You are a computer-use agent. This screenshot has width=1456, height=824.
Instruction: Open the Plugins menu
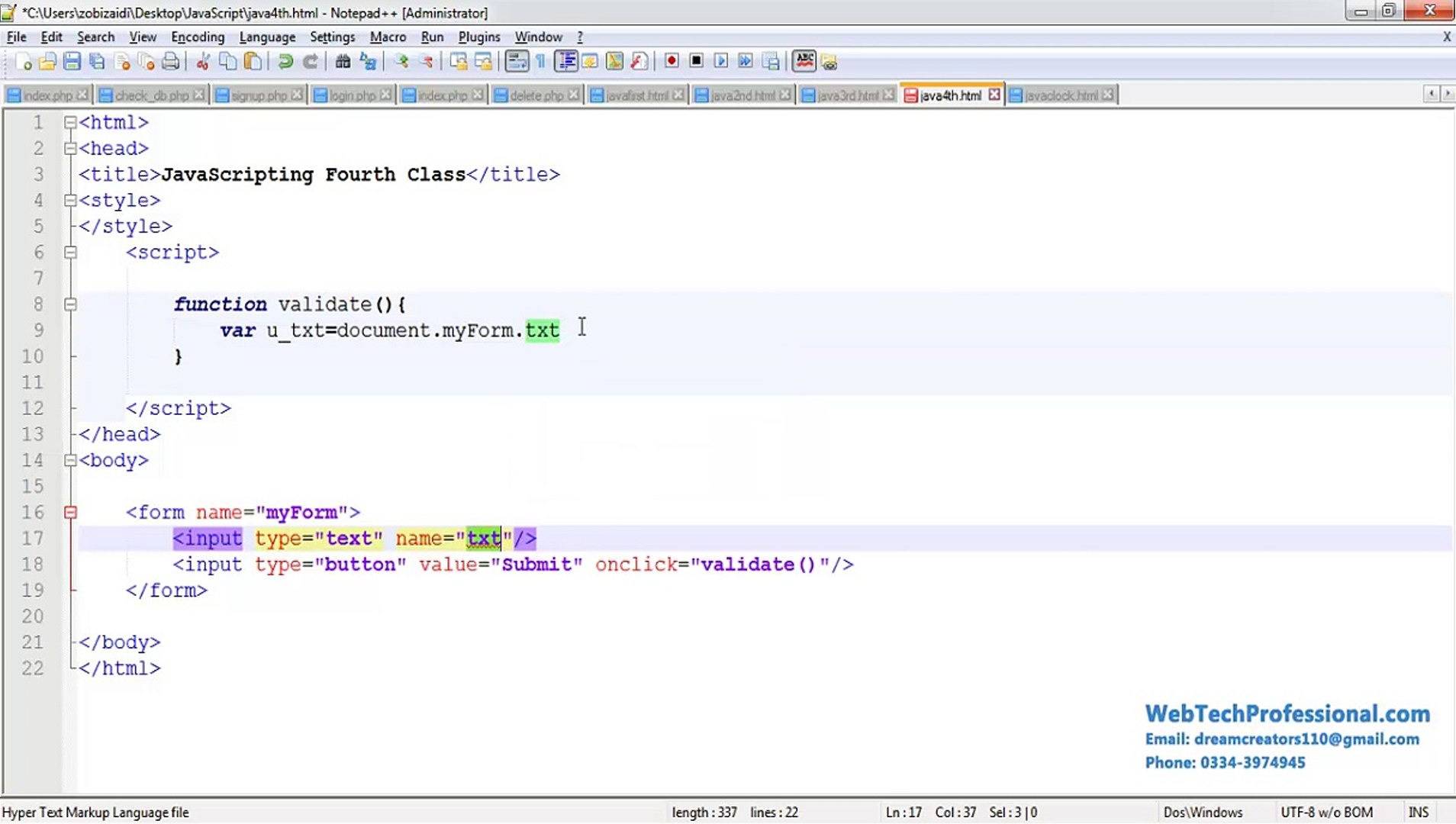(x=479, y=37)
